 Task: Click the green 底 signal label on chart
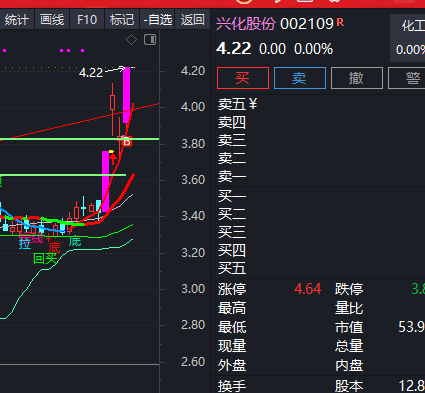[x=75, y=241]
